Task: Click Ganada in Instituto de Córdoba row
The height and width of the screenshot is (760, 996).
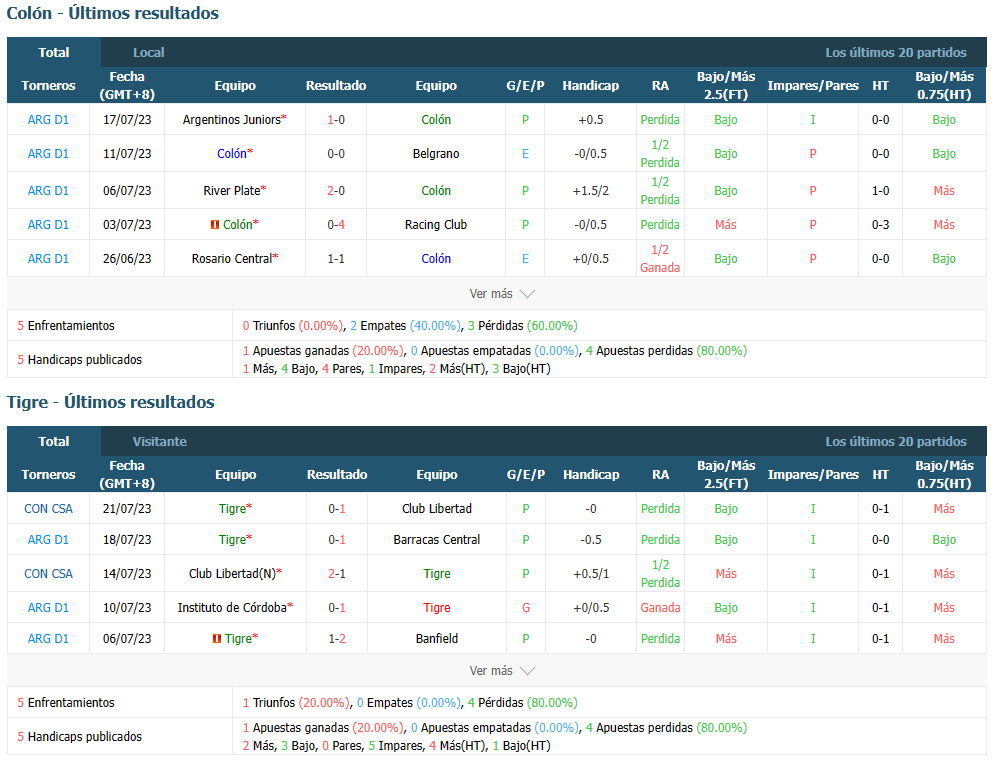Action: pyautogui.click(x=660, y=607)
